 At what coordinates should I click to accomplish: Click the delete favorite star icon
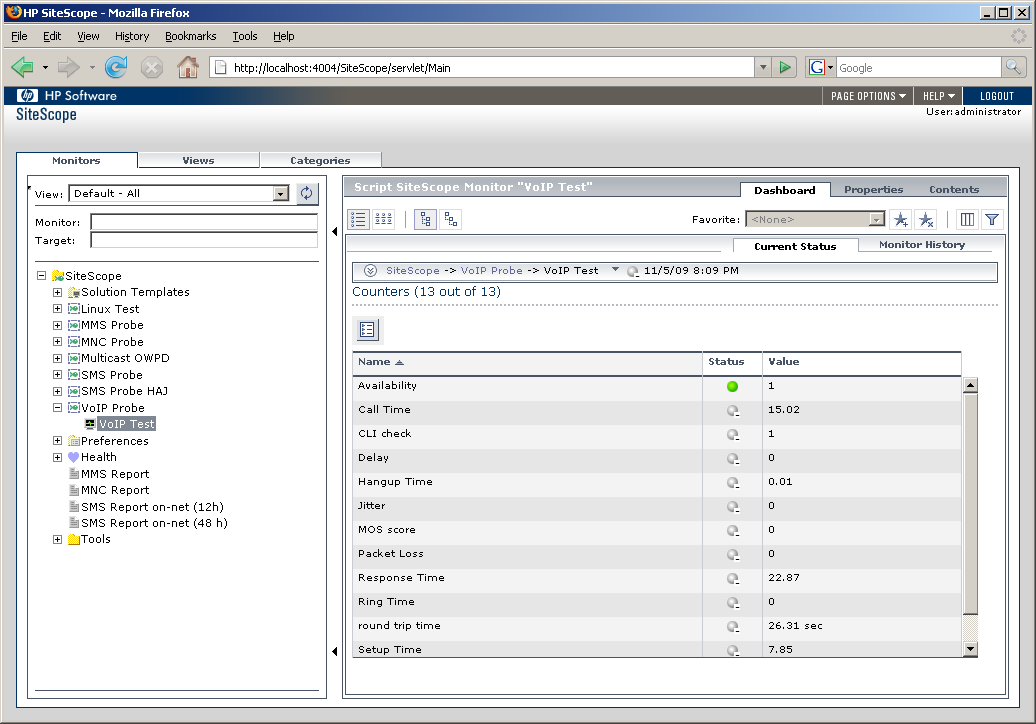click(926, 219)
